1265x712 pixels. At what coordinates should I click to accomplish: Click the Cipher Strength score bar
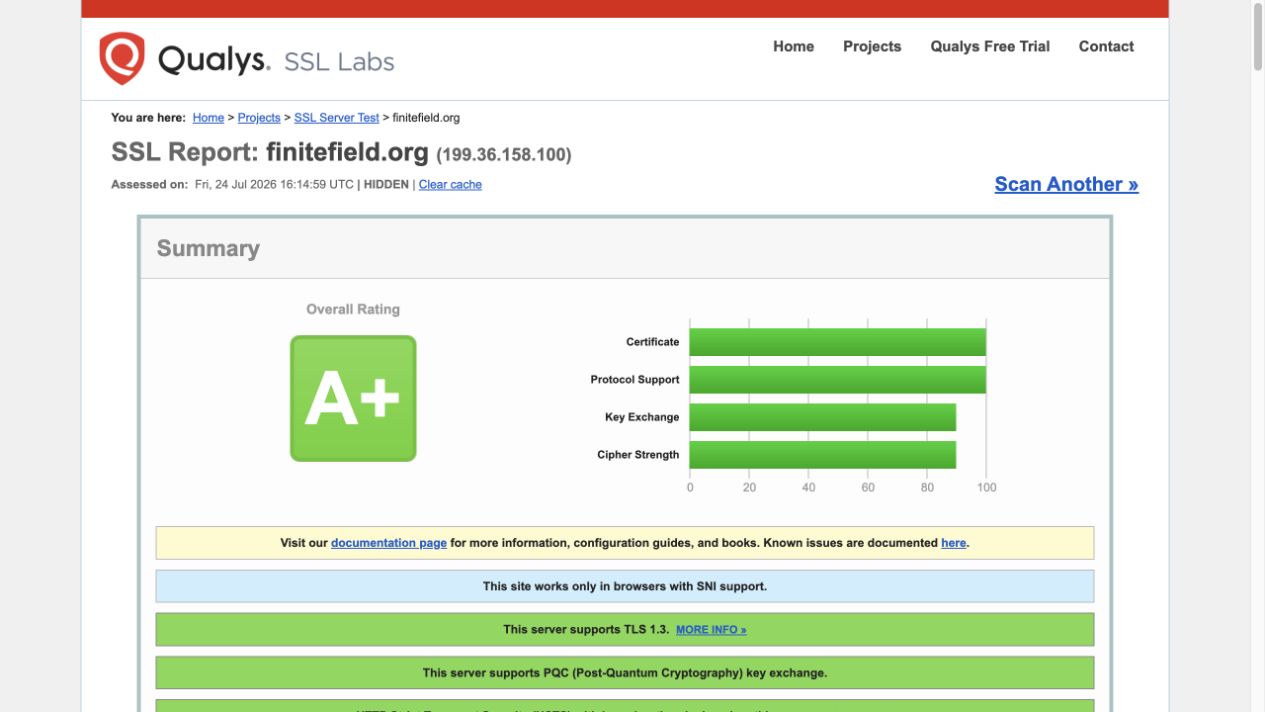pyautogui.click(x=823, y=455)
